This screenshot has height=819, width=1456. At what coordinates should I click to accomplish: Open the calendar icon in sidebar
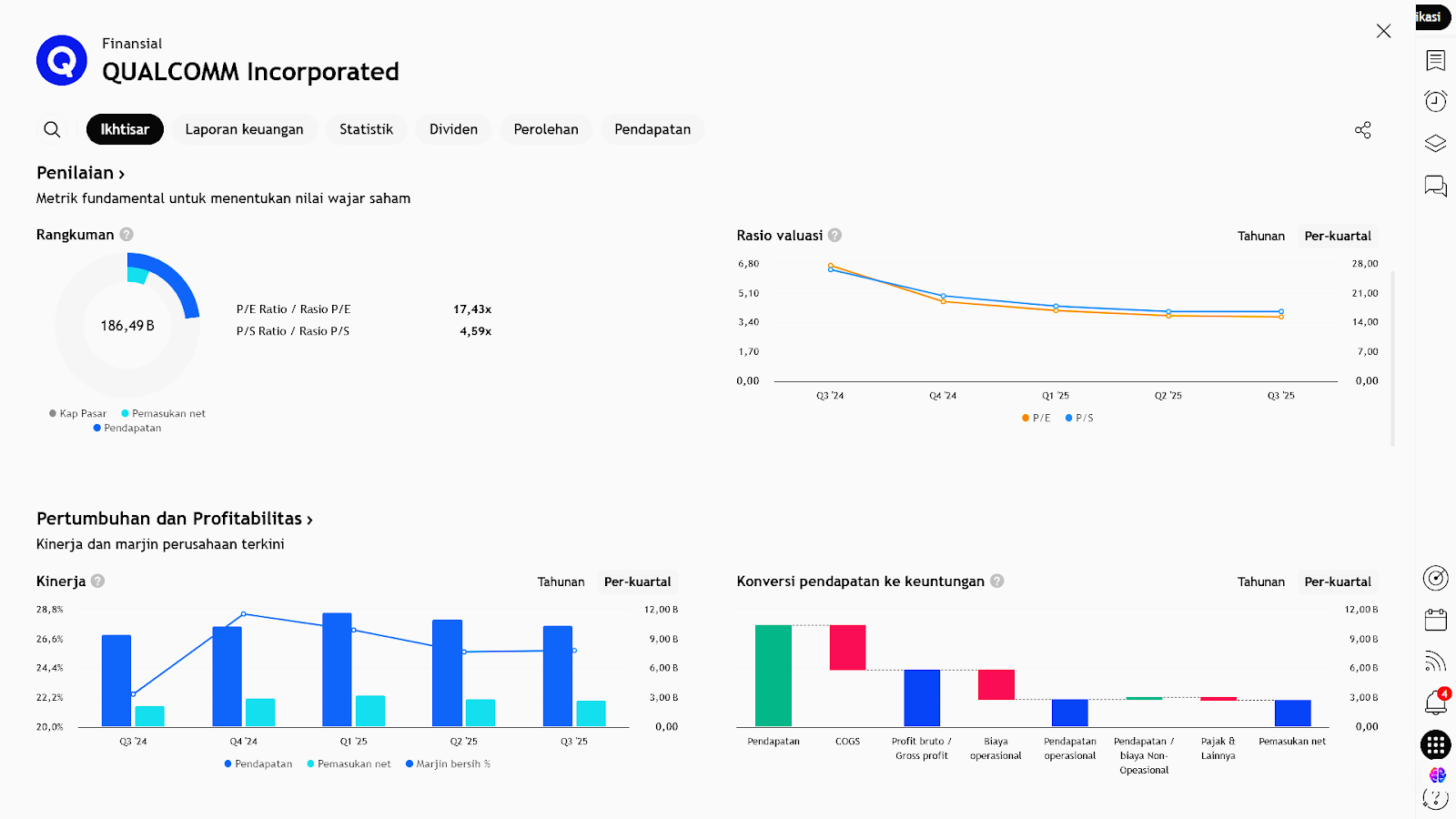[1435, 620]
